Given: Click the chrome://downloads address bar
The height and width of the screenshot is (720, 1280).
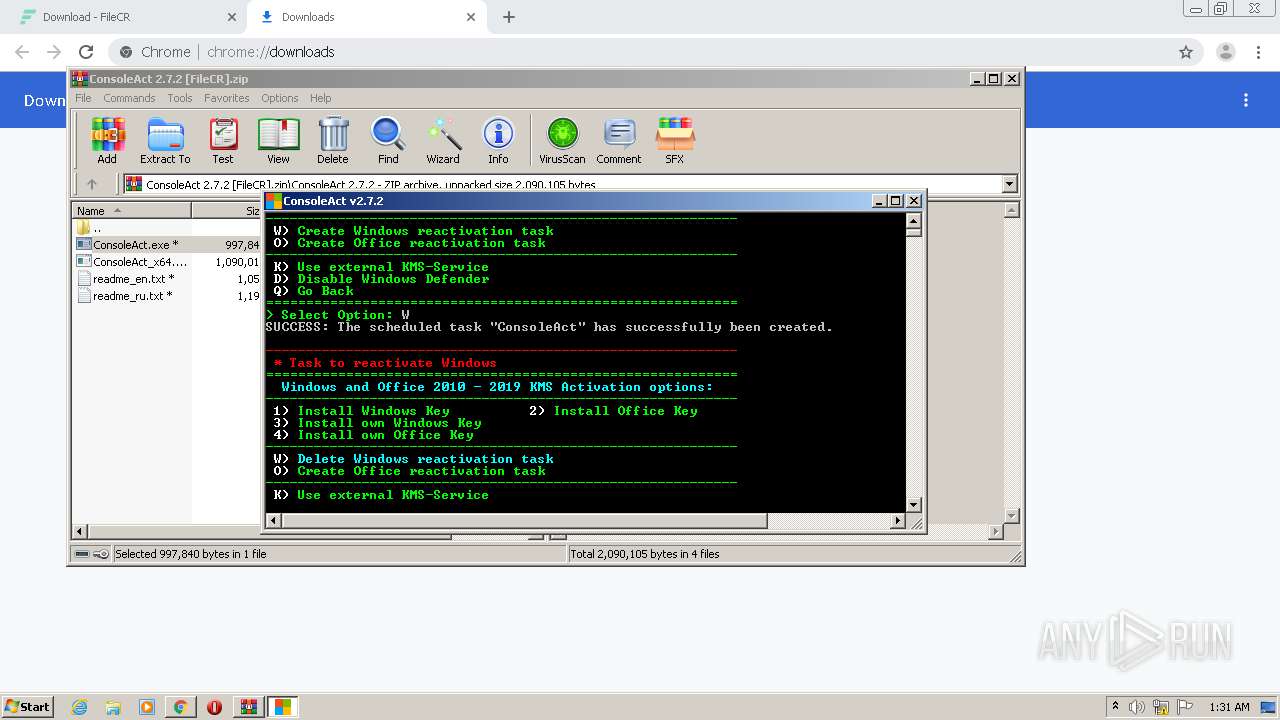Looking at the screenshot, I should pyautogui.click(x=640, y=52).
